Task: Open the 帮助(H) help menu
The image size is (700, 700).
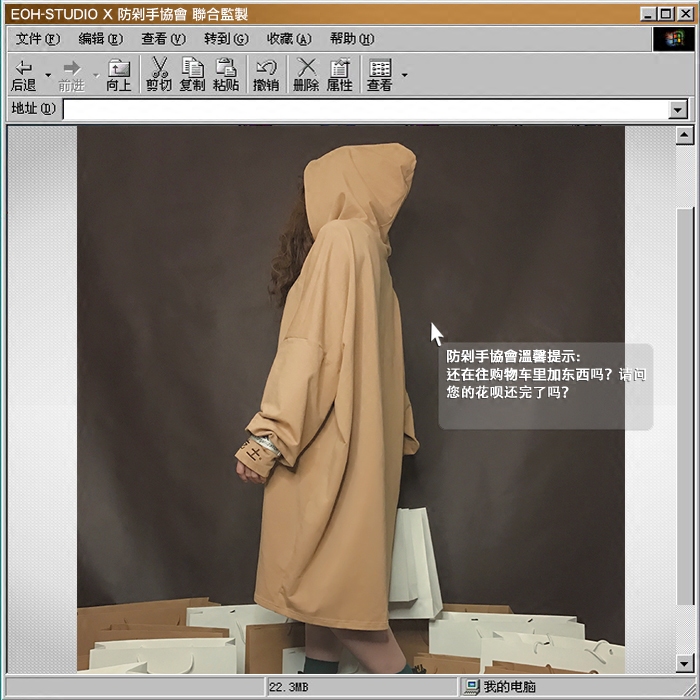Action: pos(351,39)
